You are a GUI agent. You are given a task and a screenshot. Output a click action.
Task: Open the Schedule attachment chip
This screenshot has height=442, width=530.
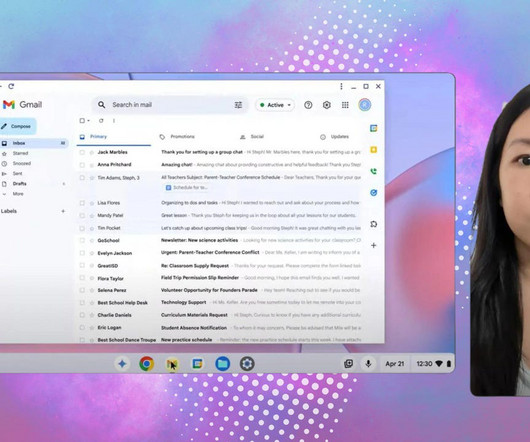click(x=187, y=188)
